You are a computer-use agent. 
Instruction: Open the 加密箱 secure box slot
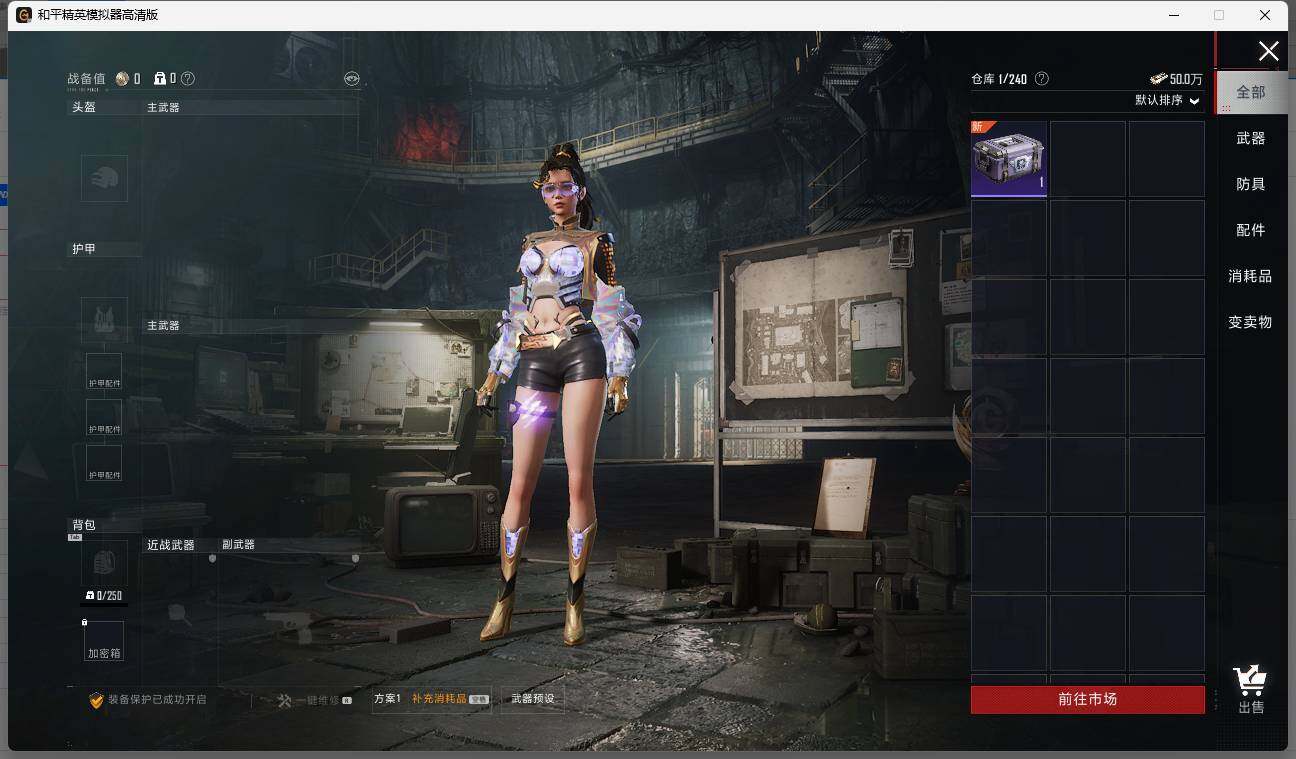104,641
